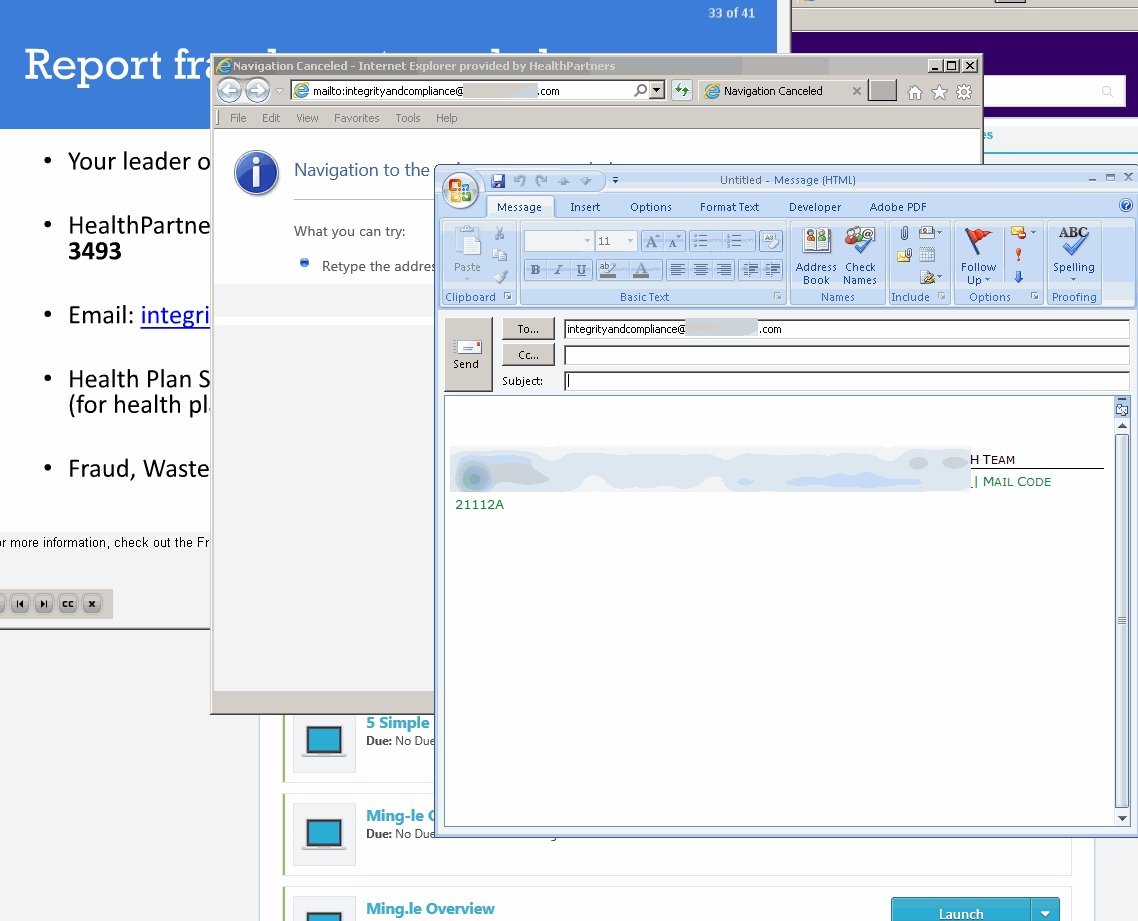Open the Adobe PDF ribbon tab

pyautogui.click(x=898, y=207)
